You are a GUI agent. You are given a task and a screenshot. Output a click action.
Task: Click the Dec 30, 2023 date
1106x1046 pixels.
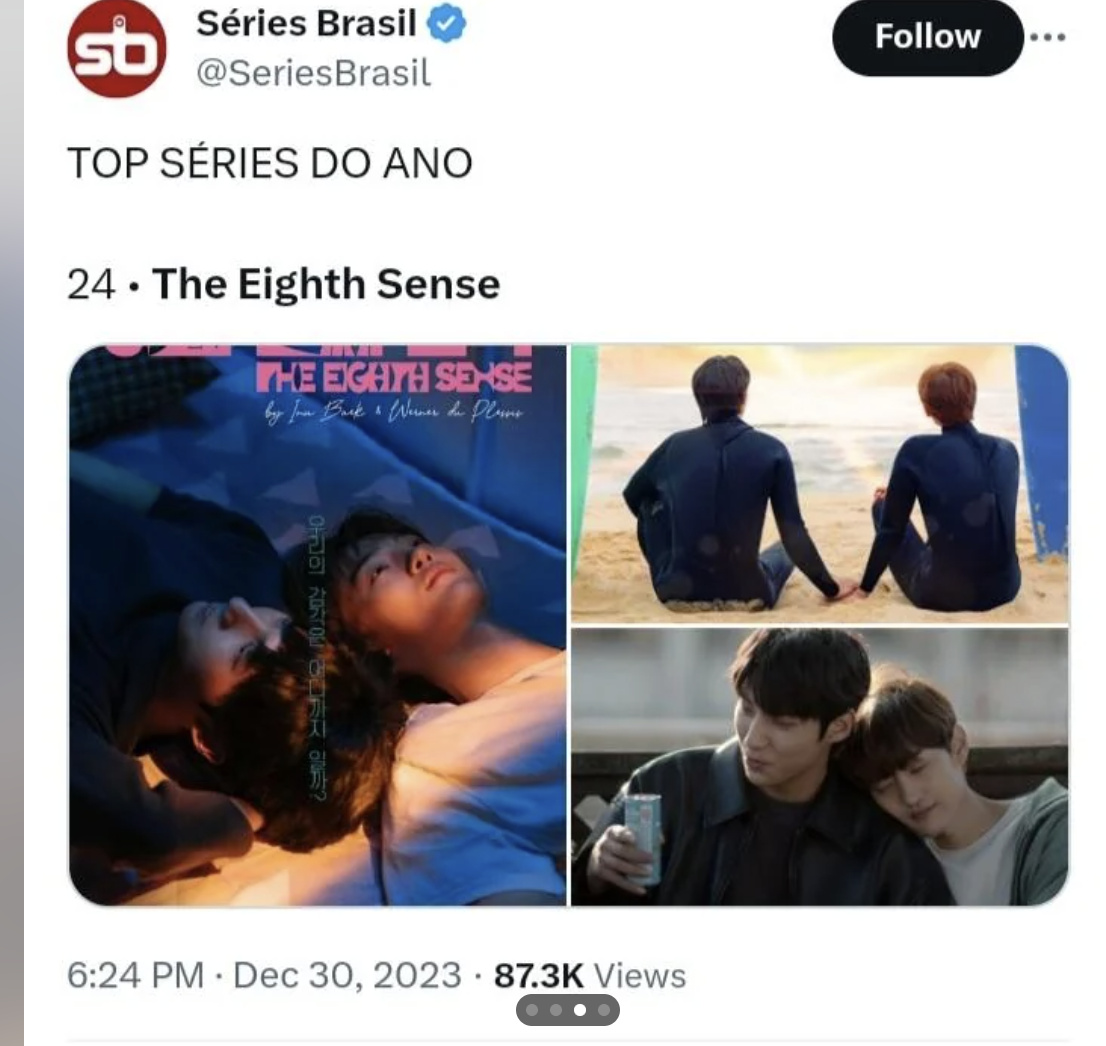click(x=347, y=975)
